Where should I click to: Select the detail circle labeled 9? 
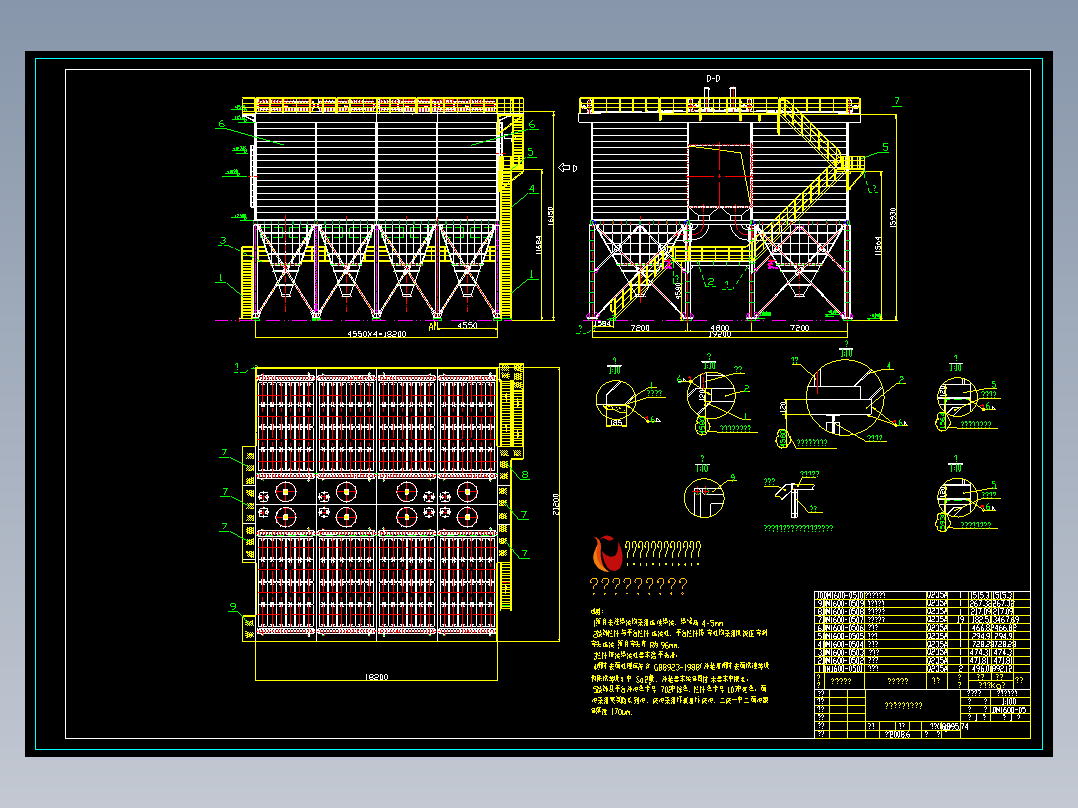tap(704, 497)
